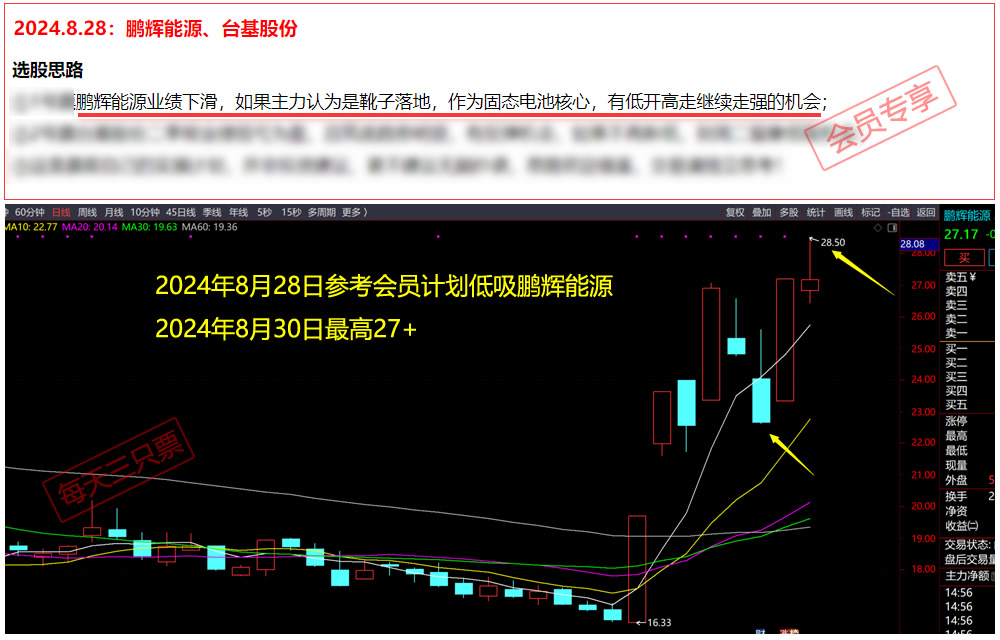Click the 盘后交易量 row

tap(969, 560)
